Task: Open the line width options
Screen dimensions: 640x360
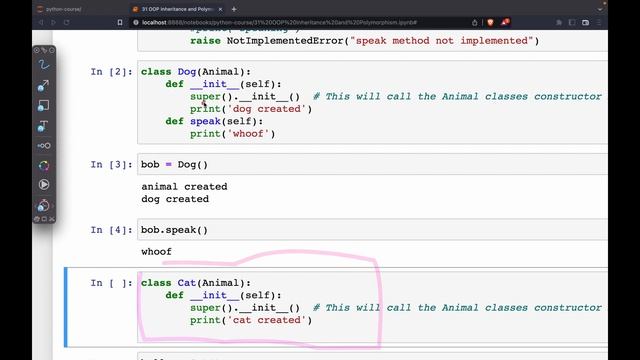Action: (44, 146)
